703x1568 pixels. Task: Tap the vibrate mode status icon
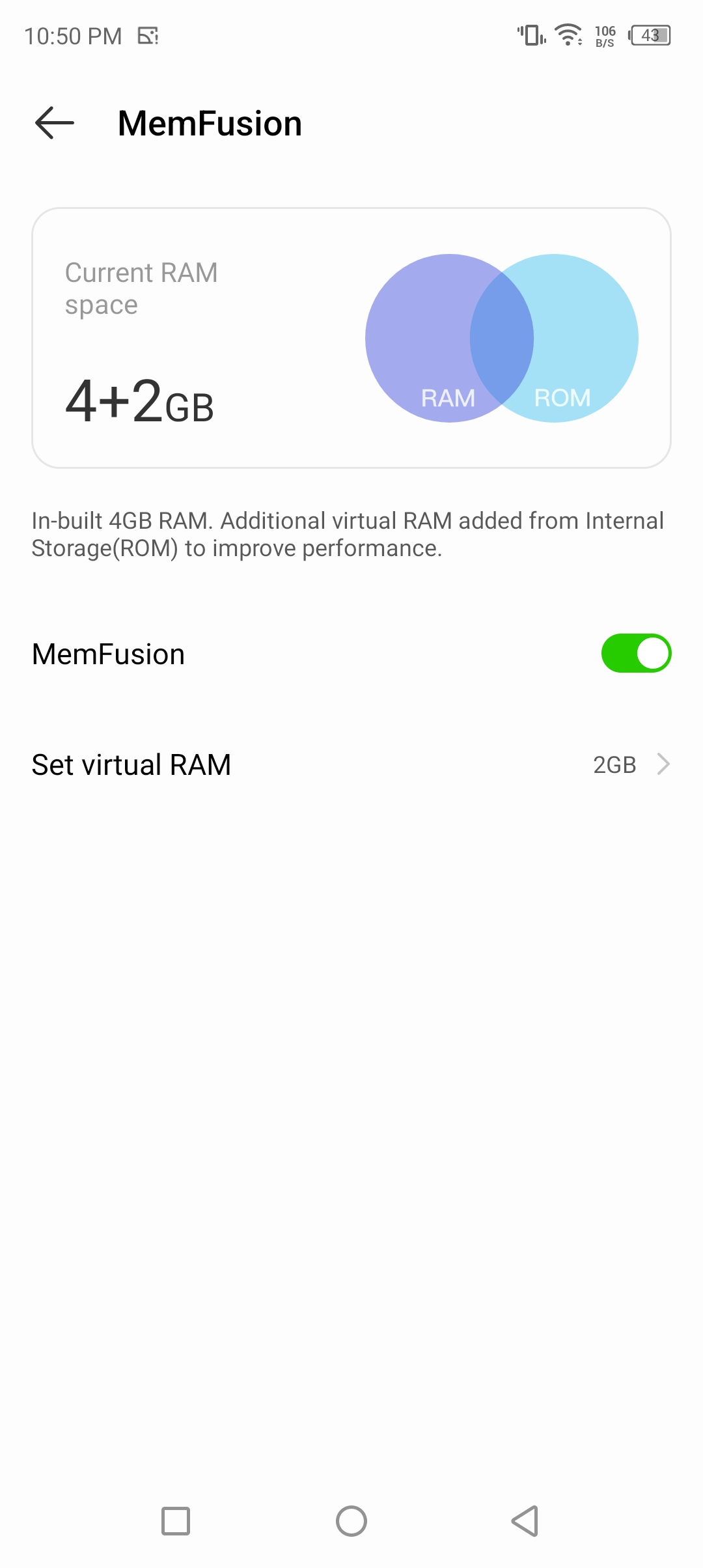coord(531,35)
